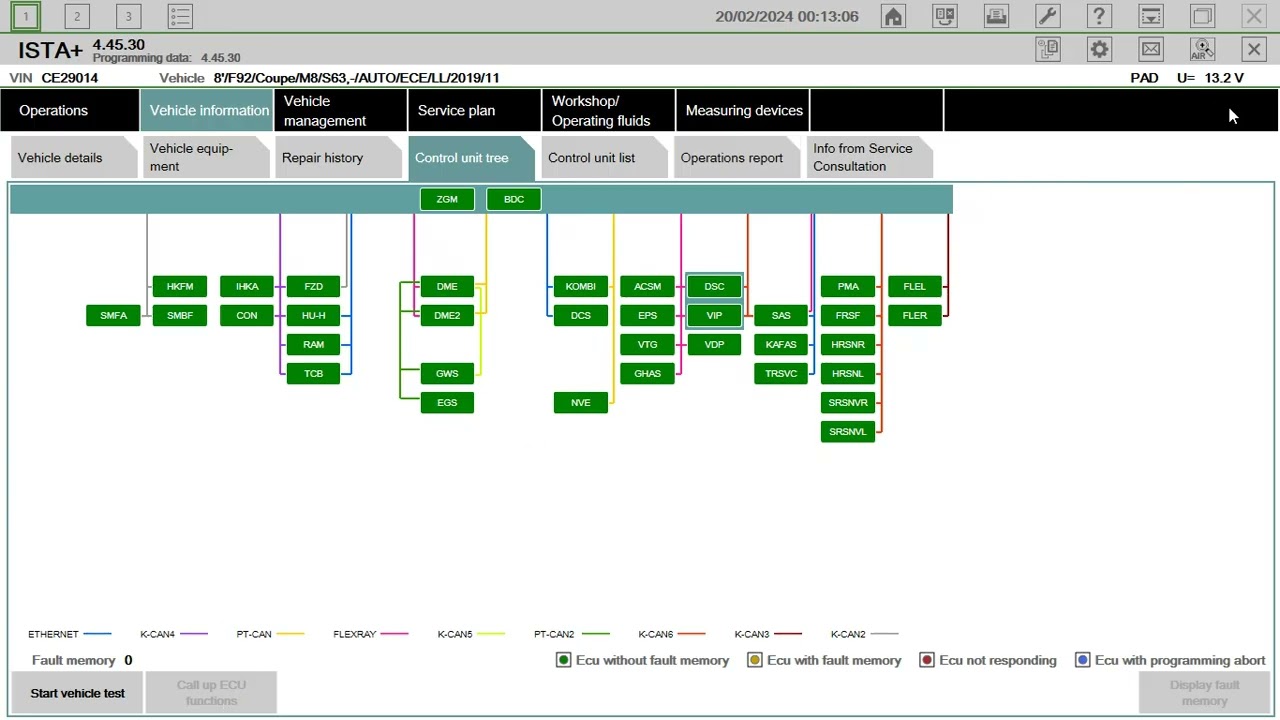
Task: Select the ZGM control unit
Action: click(447, 199)
